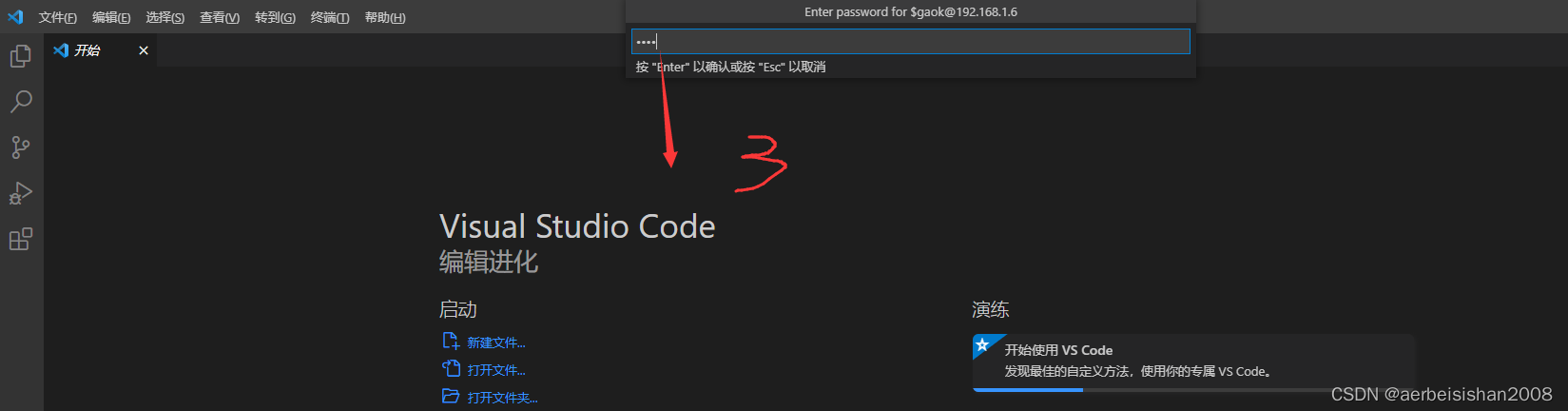Screen dimensions: 1568x411
Task: Click the star badge on the walkthrough card
Action: click(x=982, y=344)
